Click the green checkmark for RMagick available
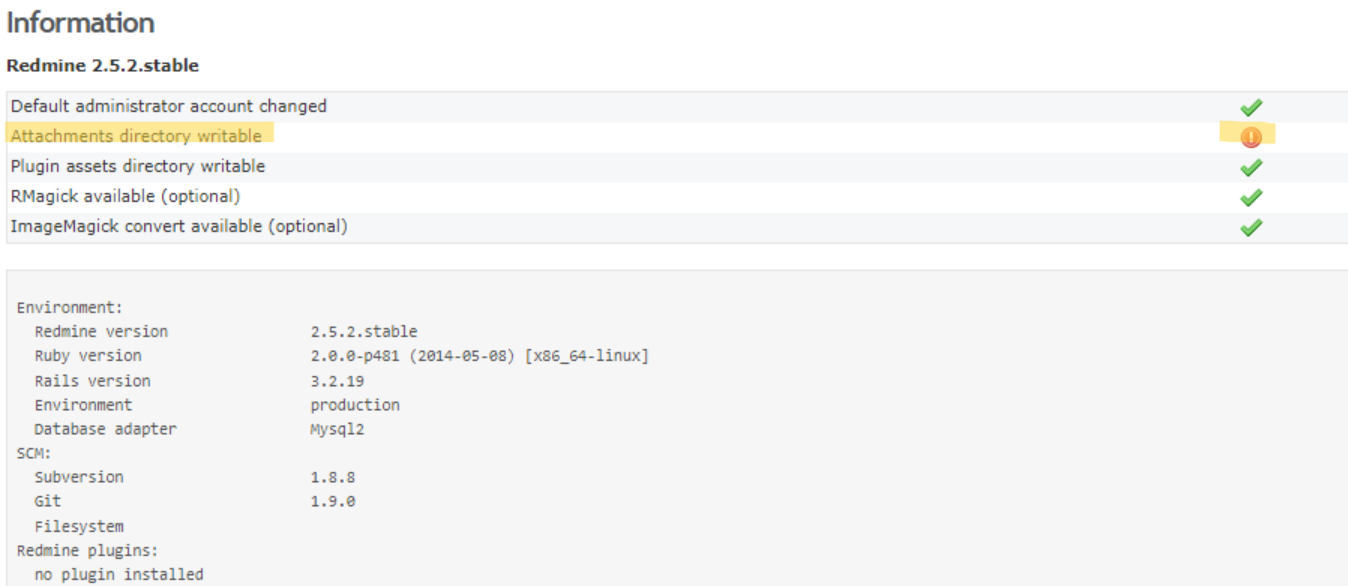This screenshot has height=586, width=1348. pos(1250,197)
